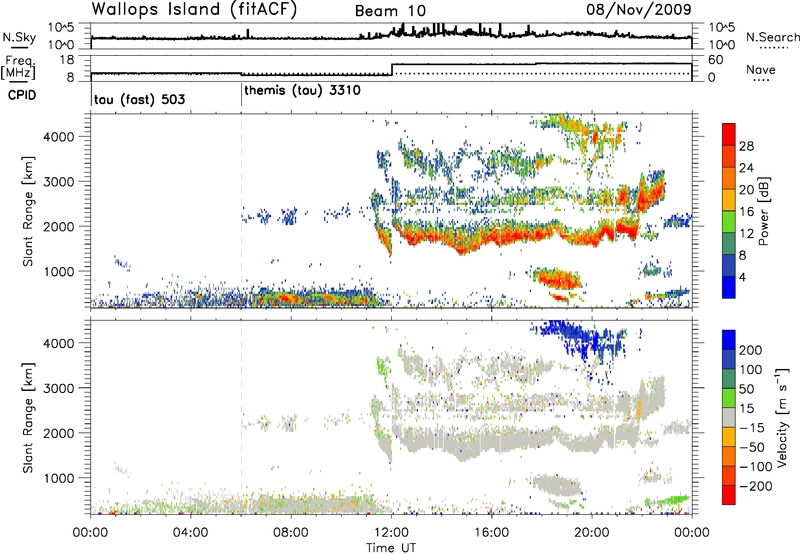Click the -50 label on Velocity colorbar

tap(752, 447)
